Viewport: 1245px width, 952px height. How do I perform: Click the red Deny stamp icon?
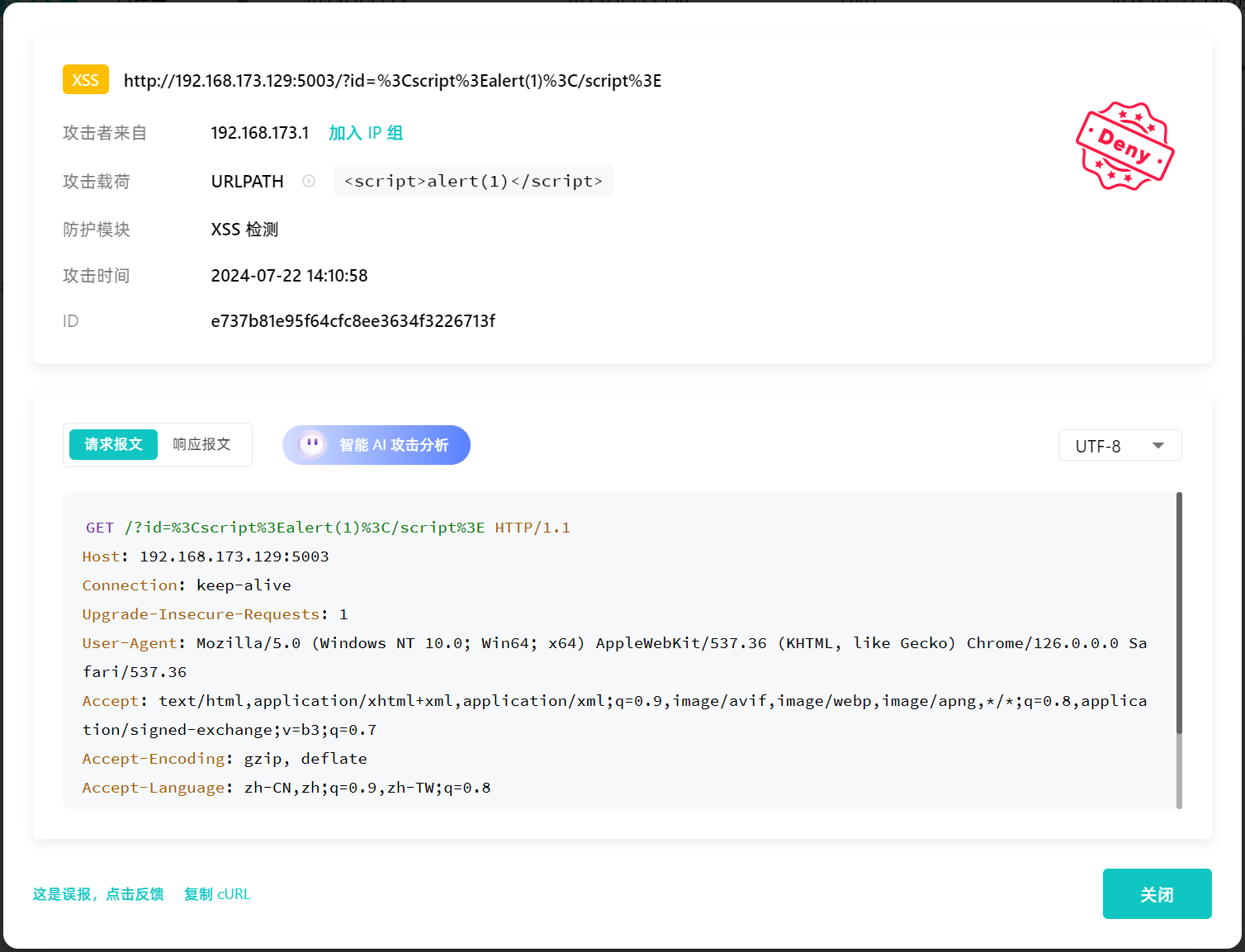pyautogui.click(x=1124, y=146)
